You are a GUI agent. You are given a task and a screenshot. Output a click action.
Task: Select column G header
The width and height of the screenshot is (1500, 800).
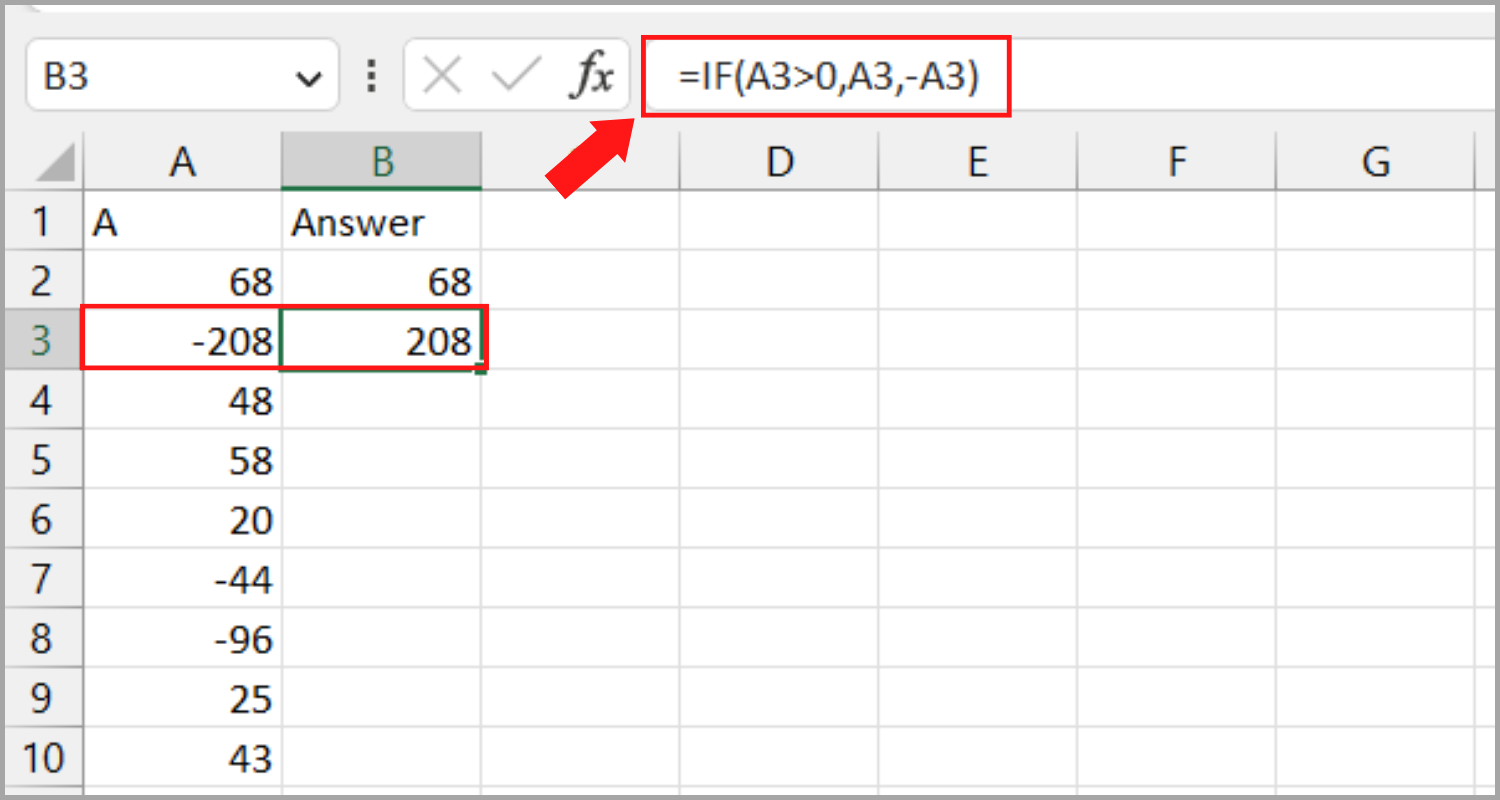pyautogui.click(x=1376, y=161)
